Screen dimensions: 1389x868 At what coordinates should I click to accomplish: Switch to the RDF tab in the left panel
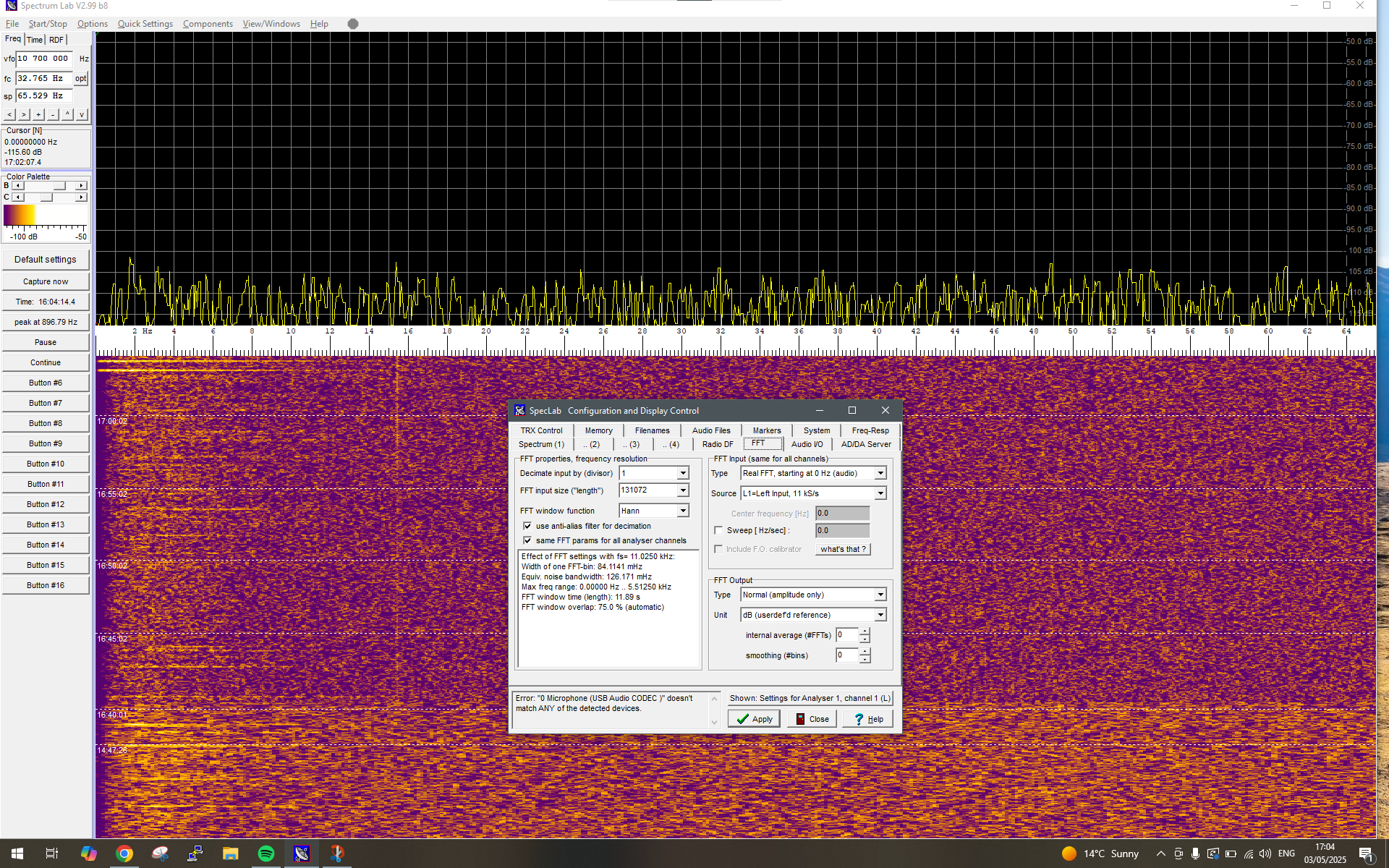pyautogui.click(x=56, y=40)
